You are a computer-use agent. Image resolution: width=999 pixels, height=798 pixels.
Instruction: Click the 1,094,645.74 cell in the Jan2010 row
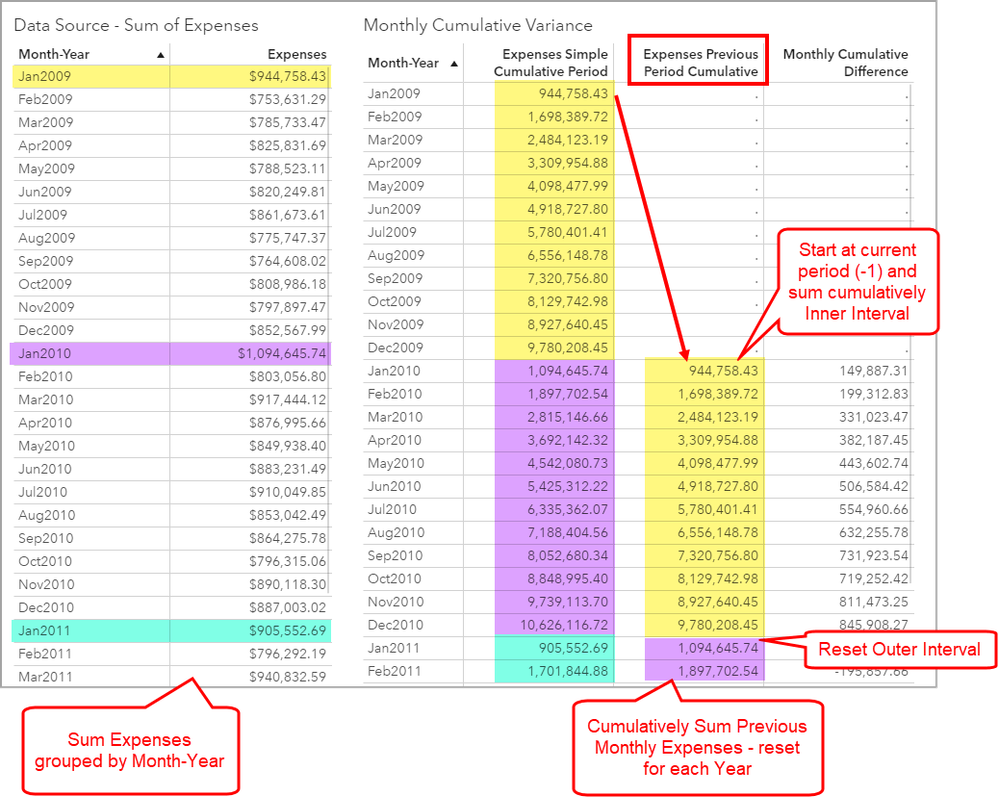(x=567, y=371)
